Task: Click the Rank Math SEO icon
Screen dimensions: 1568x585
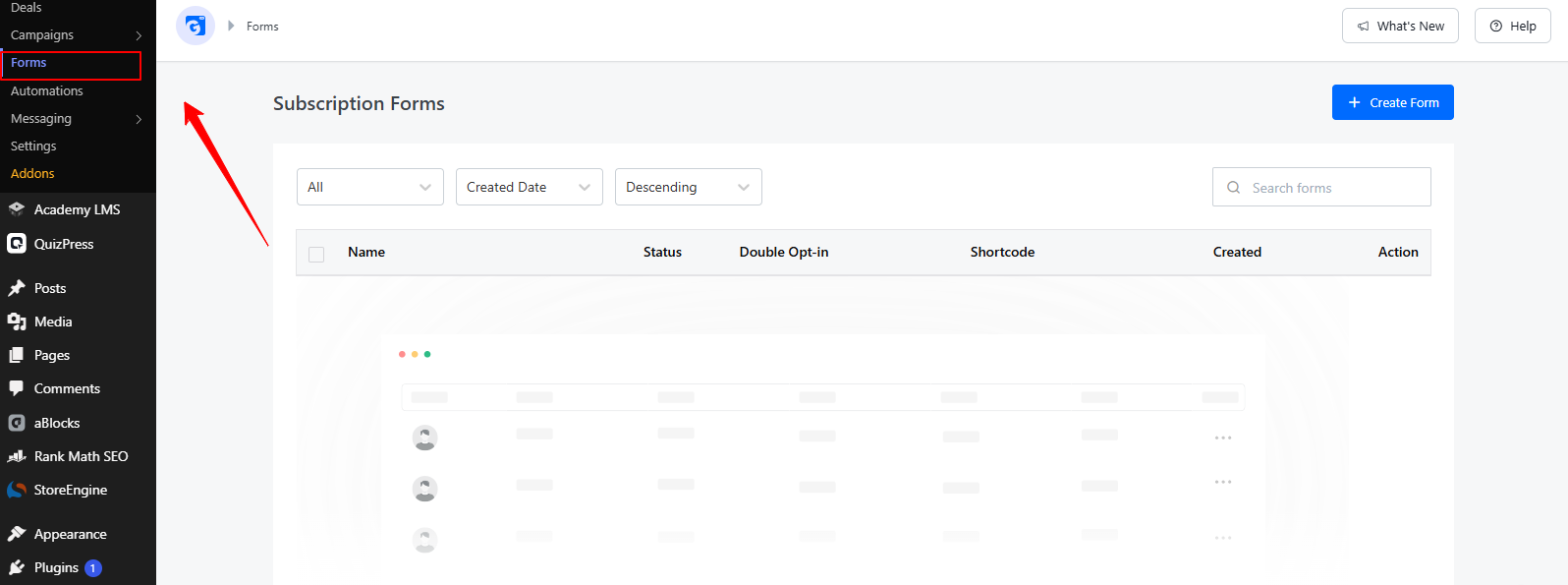Action: (x=17, y=456)
